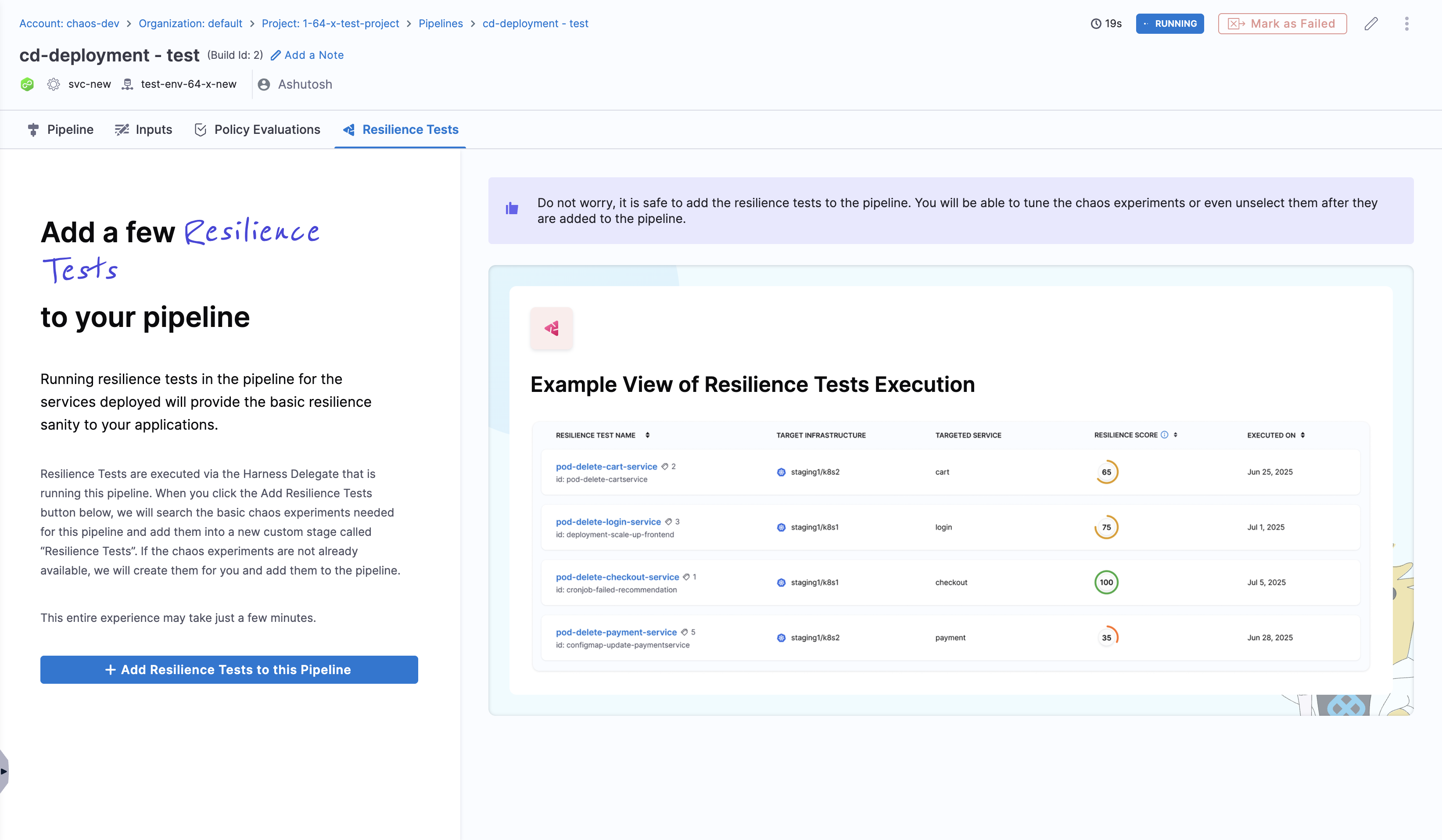
Task: Click the Ashutosh user avatar icon
Action: [264, 84]
